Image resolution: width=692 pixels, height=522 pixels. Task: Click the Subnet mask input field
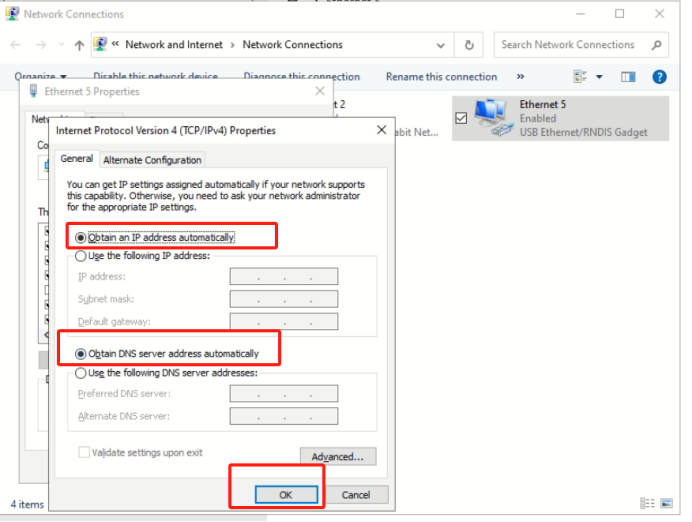[284, 299]
